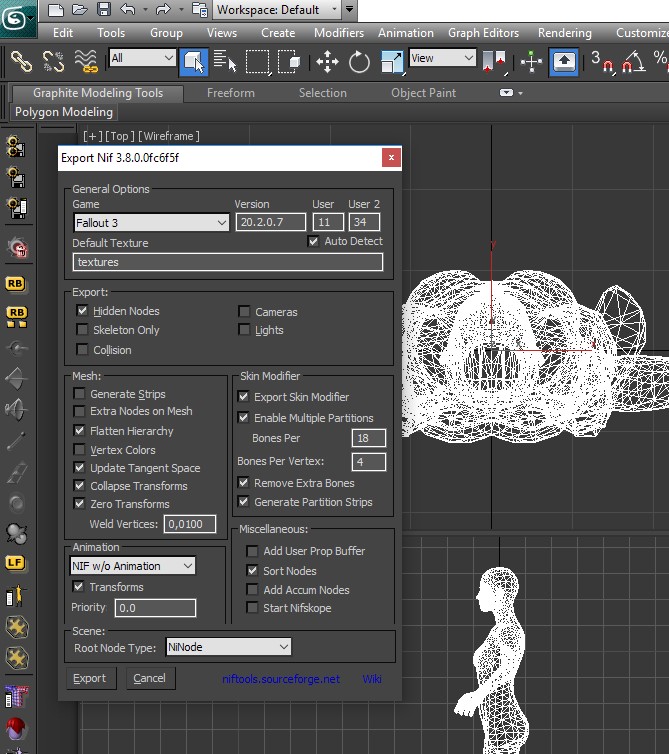Click the biped figure sidebar icon
The width and height of the screenshot is (669, 754).
[x=15, y=595]
